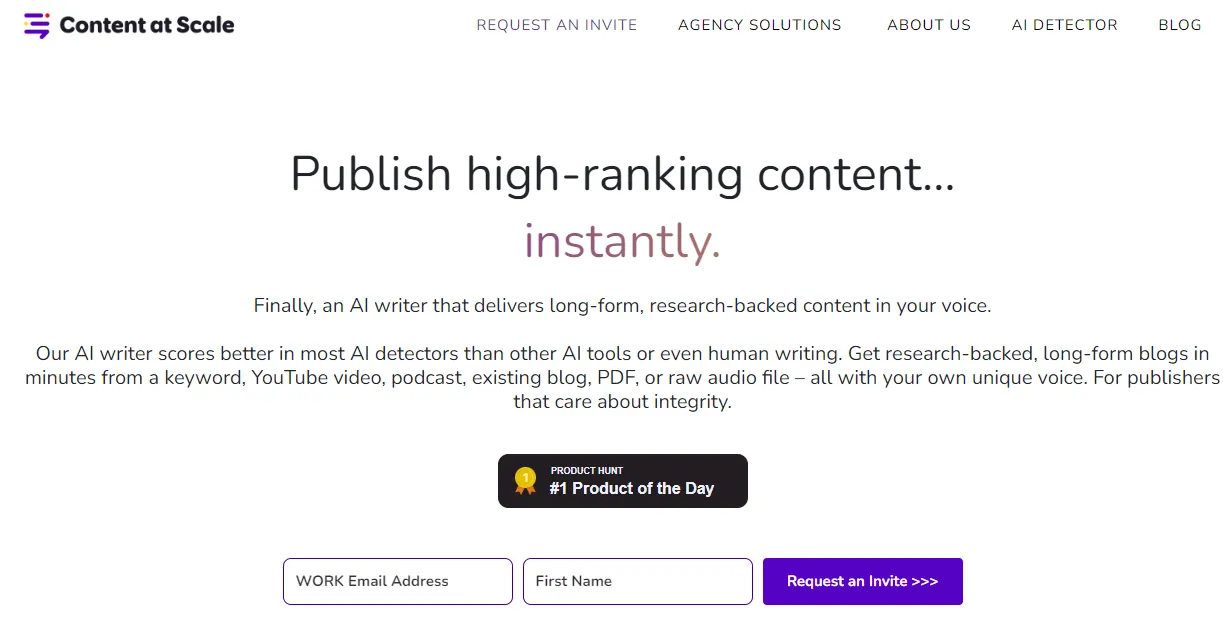Viewport: 1223px width, 641px height.
Task: Open the REQUEST AN INVITE navigation item
Action: (x=556, y=25)
